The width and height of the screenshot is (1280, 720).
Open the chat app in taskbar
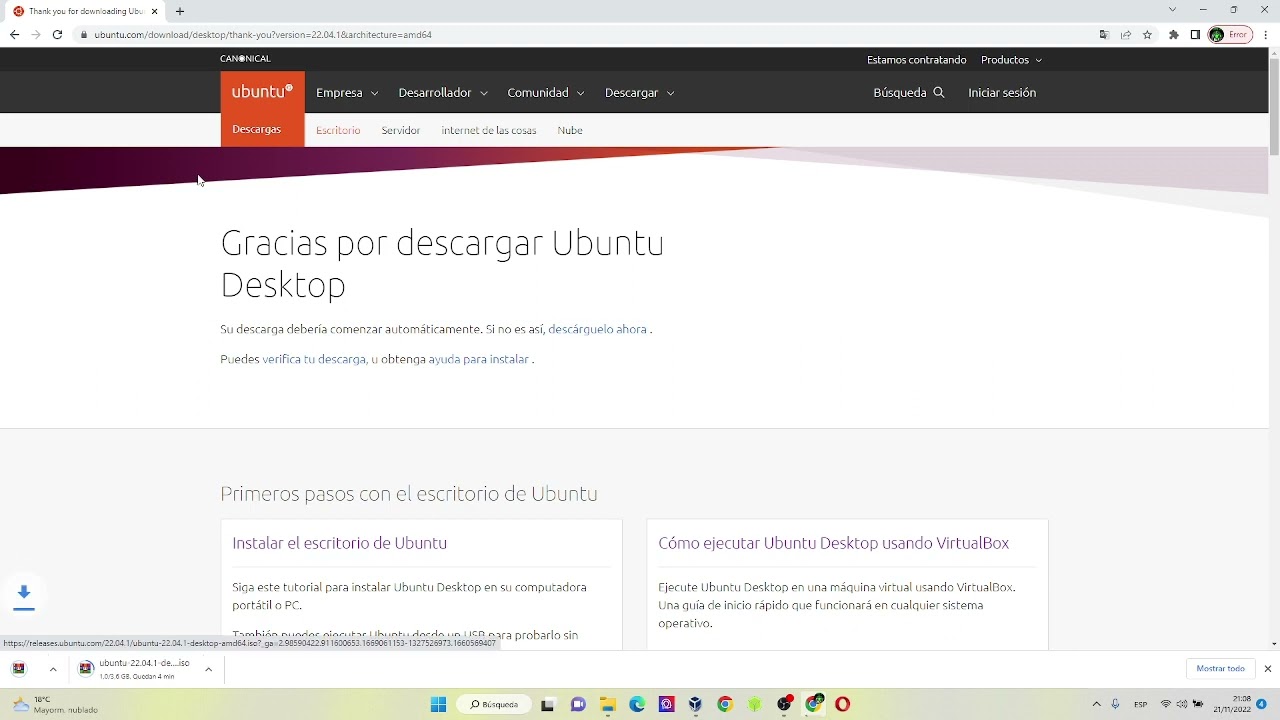coord(578,704)
